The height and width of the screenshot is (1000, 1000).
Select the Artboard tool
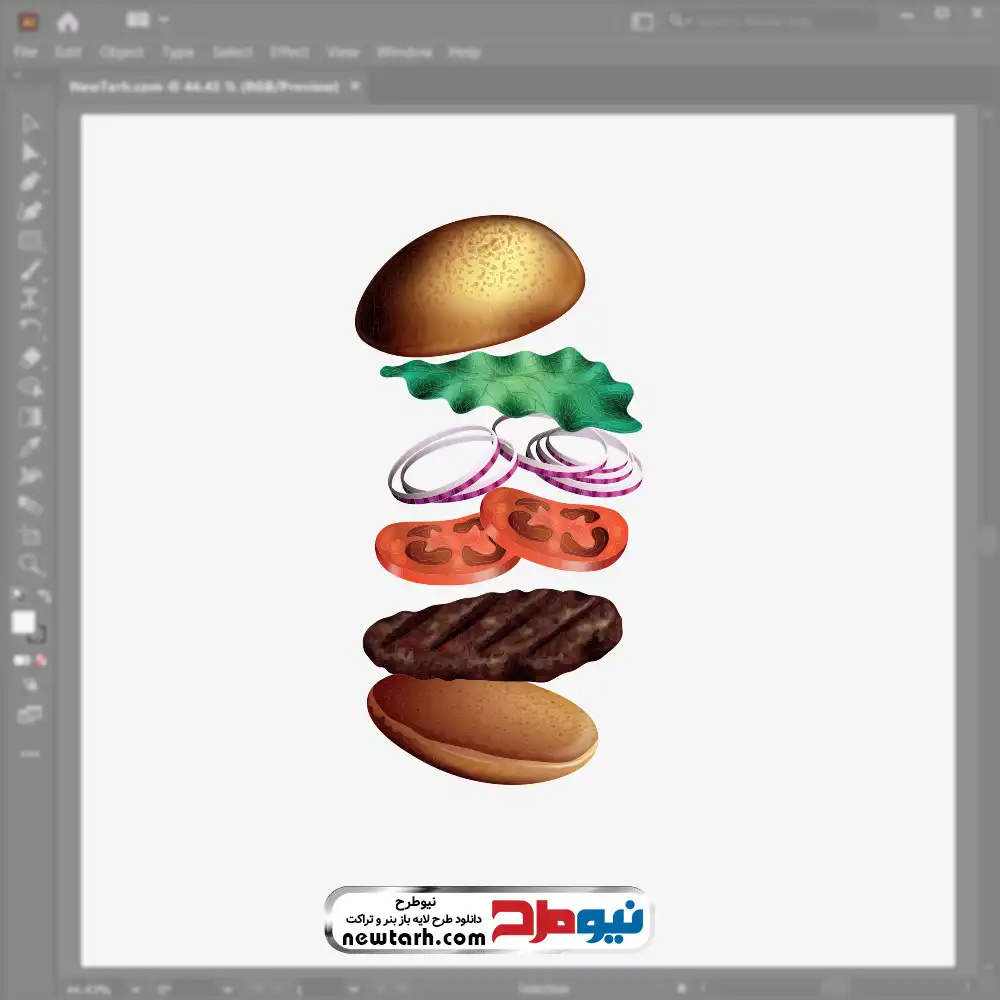point(30,535)
